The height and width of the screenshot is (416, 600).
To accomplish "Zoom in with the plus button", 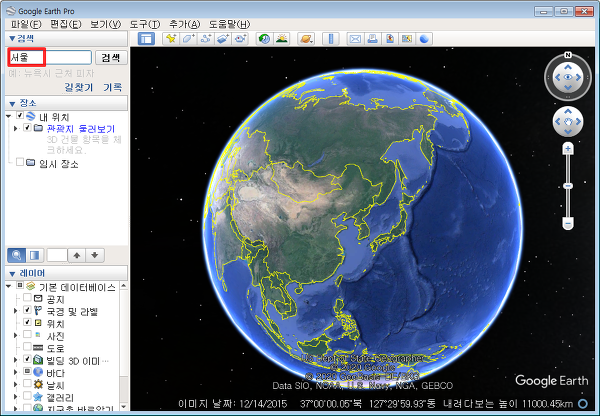I will point(568,148).
